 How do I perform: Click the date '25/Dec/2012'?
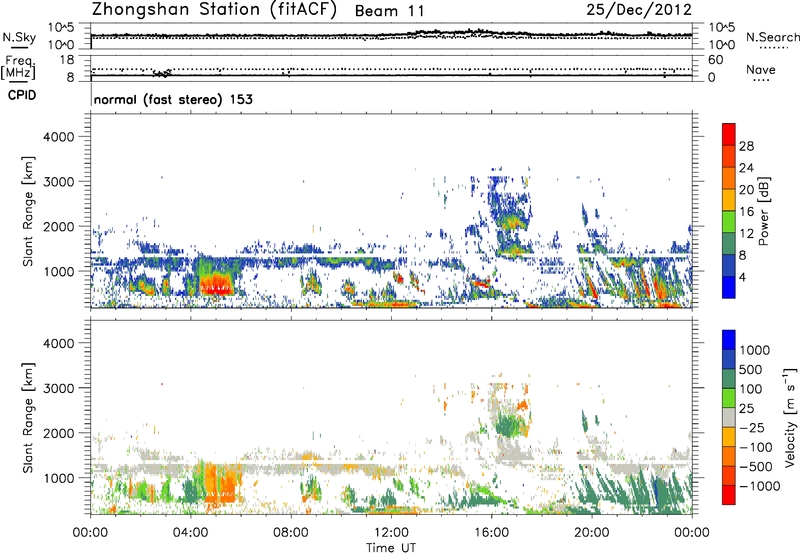click(x=639, y=10)
